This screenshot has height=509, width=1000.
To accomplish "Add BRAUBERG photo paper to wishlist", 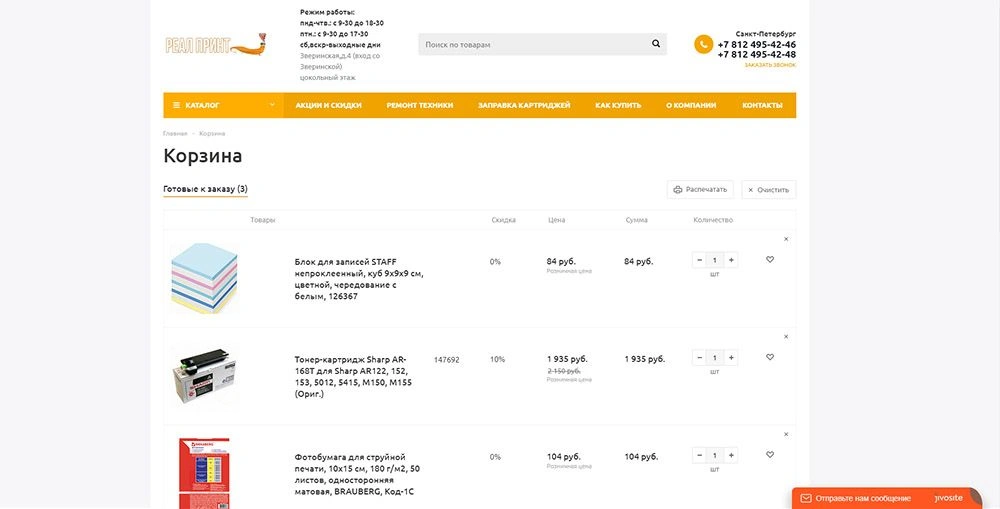I will pyautogui.click(x=770, y=455).
